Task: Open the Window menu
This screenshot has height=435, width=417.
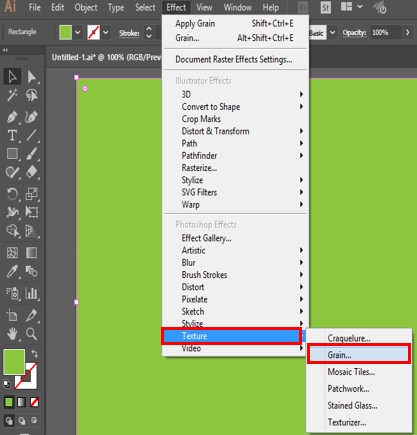Action: coord(237,7)
